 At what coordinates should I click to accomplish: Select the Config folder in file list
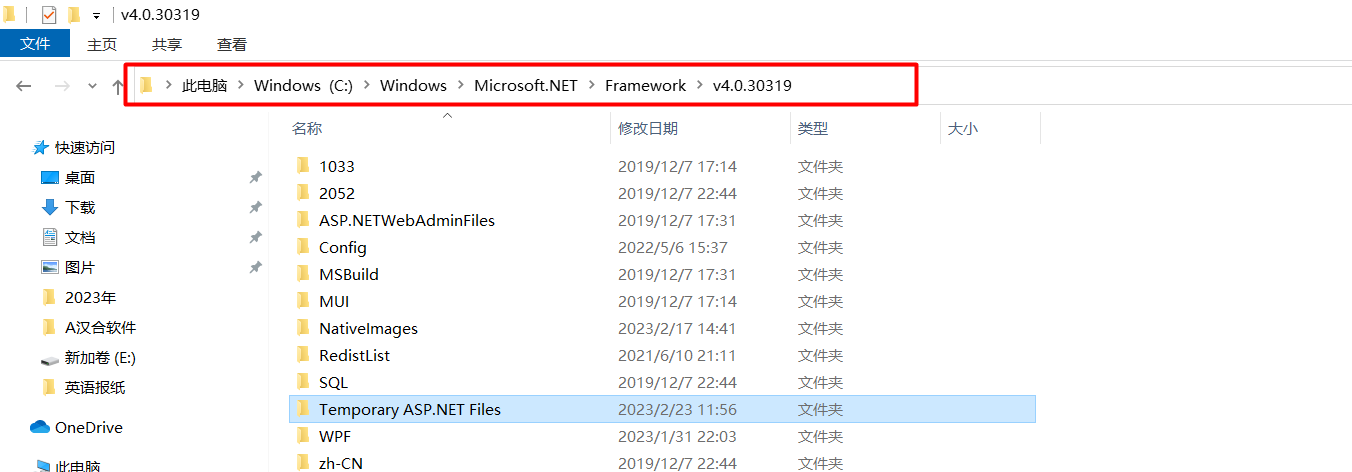343,248
